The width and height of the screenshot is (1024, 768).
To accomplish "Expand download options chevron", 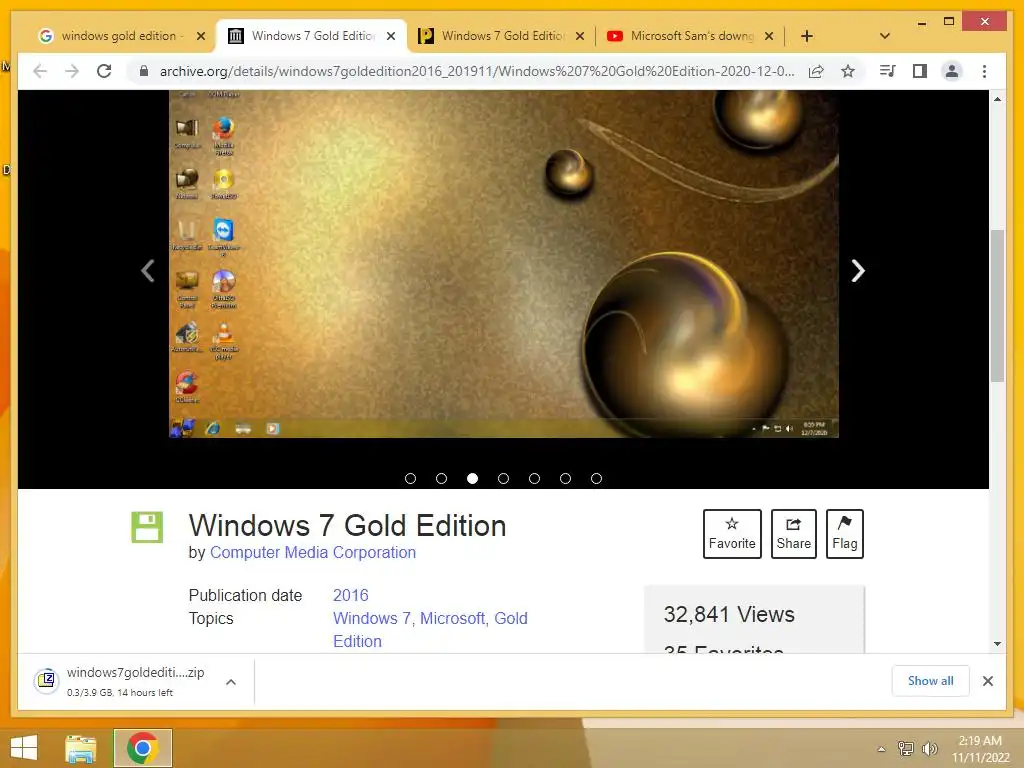I will tap(231, 682).
